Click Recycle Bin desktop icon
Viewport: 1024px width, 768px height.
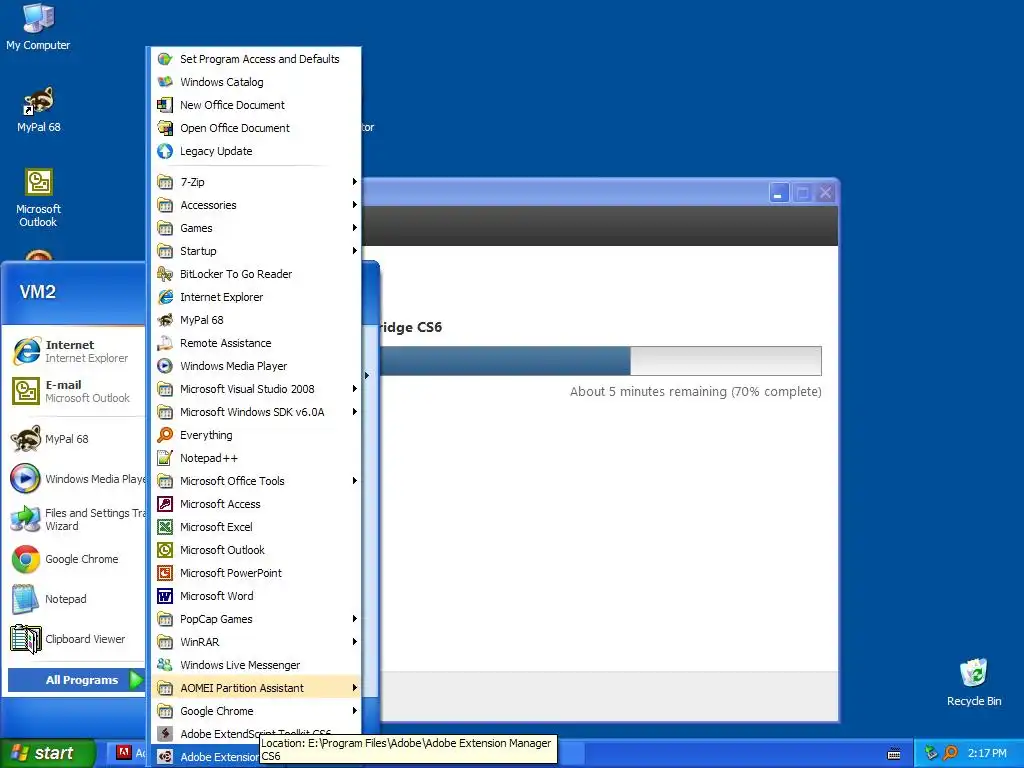[974, 673]
